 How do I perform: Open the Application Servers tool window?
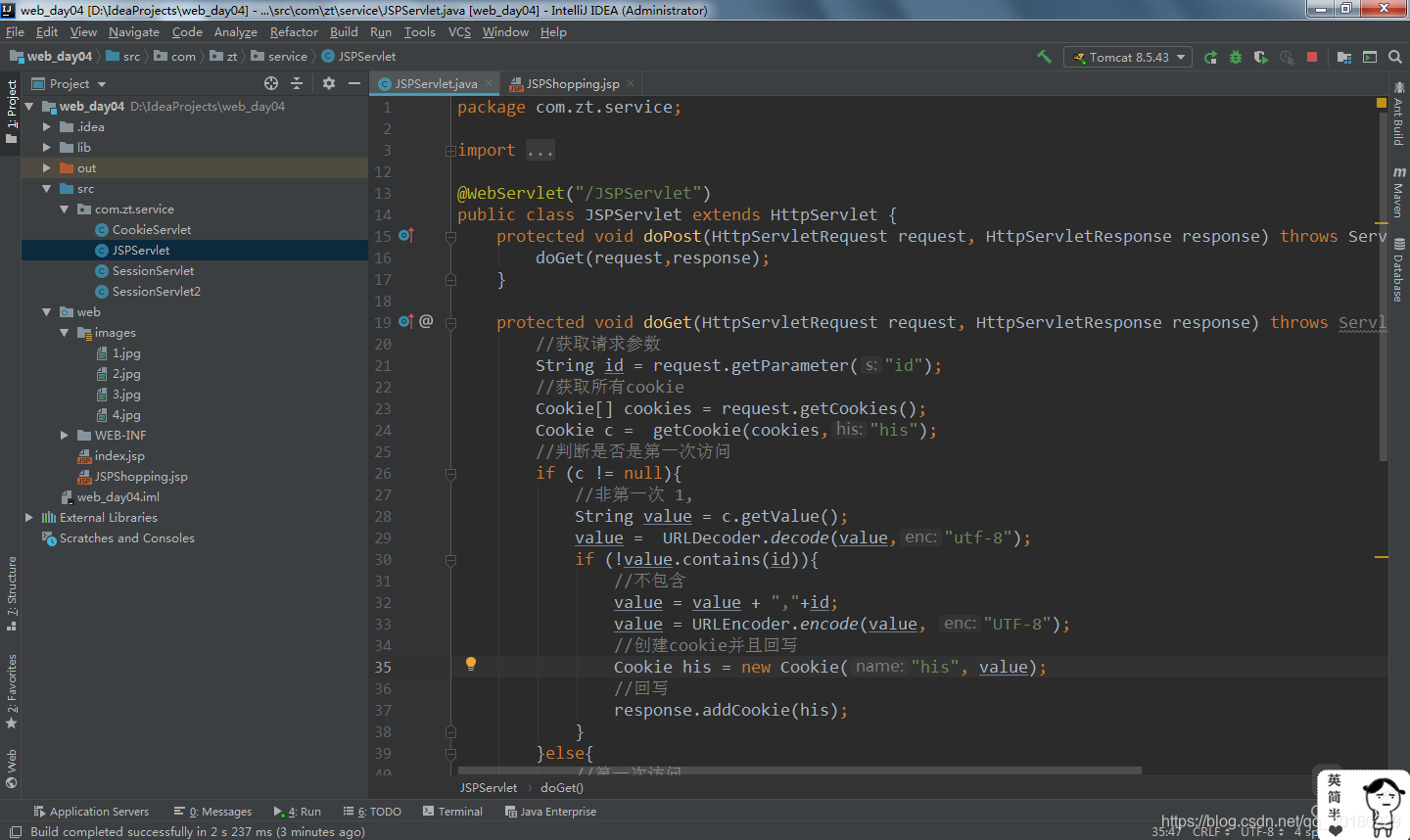(91, 812)
